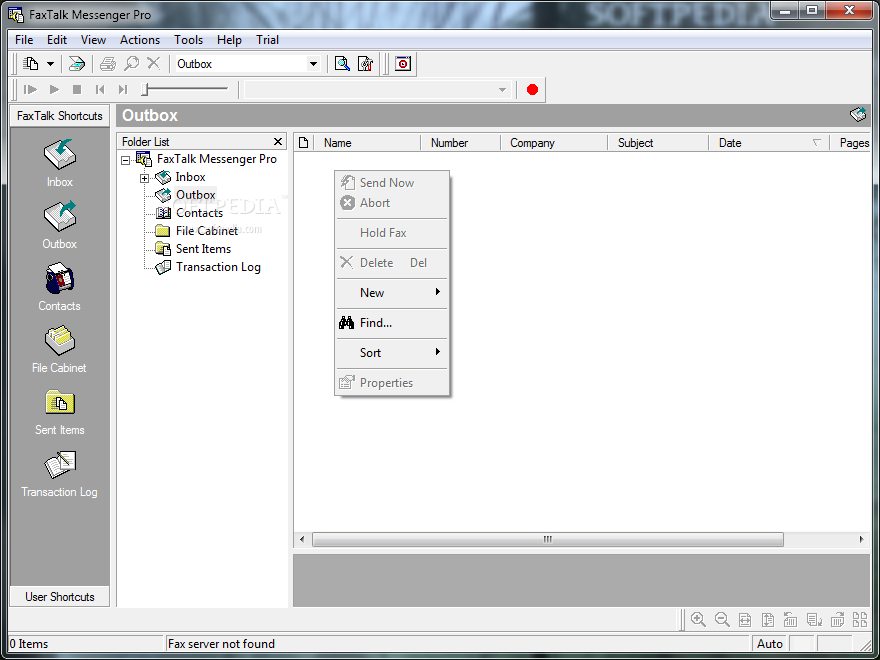Open the New Fax button's dropdown arrow
This screenshot has height=660, width=880.
coord(51,64)
